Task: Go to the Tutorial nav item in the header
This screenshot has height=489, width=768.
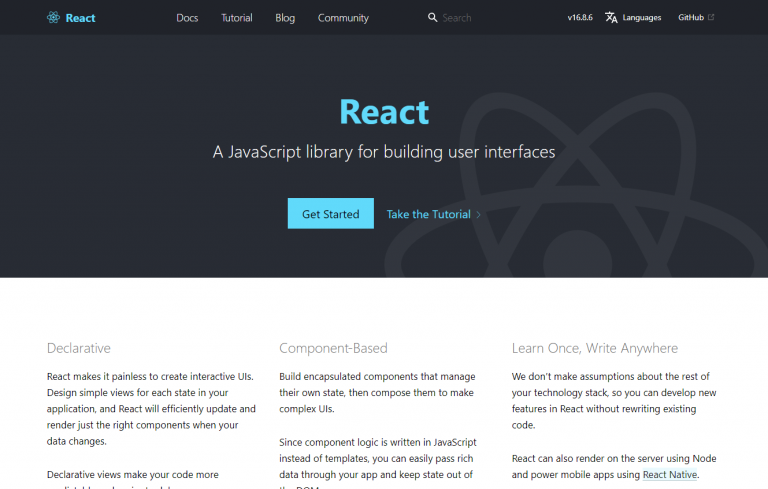Action: (237, 18)
